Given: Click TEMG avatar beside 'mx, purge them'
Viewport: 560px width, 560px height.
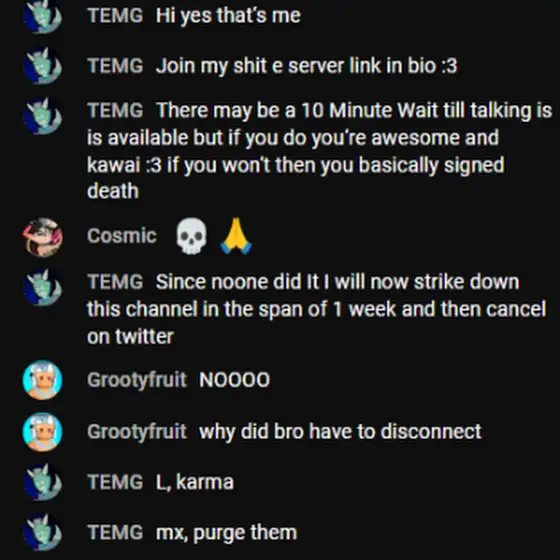Looking at the screenshot, I should (42, 532).
